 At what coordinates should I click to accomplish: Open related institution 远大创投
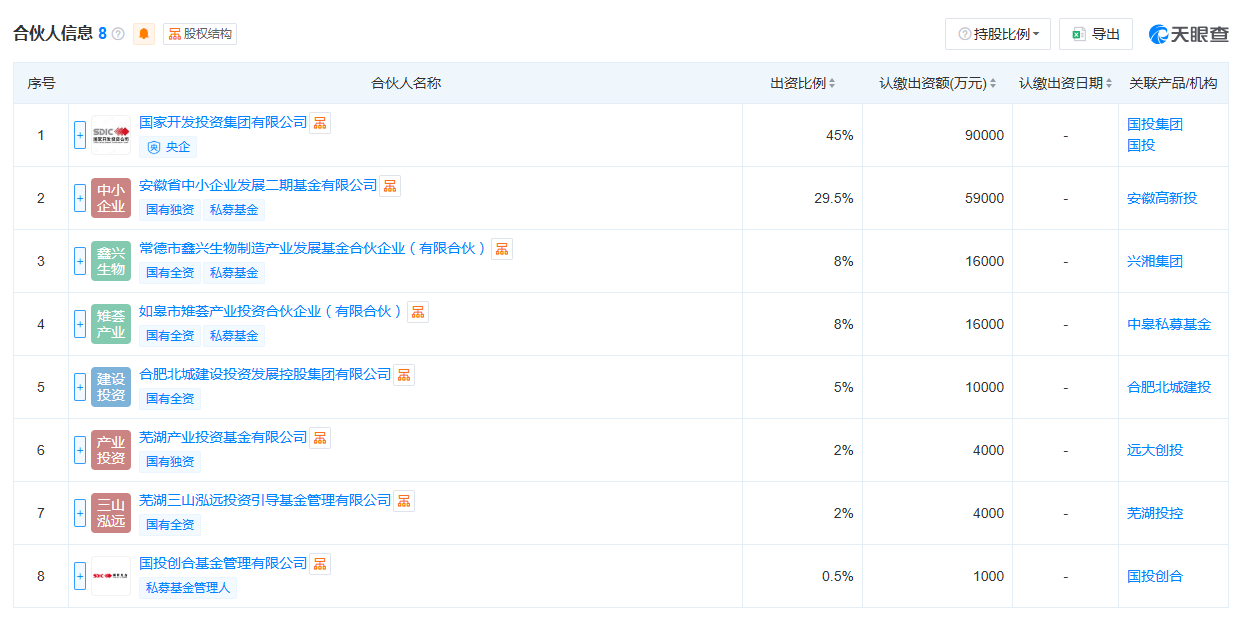[1155, 450]
